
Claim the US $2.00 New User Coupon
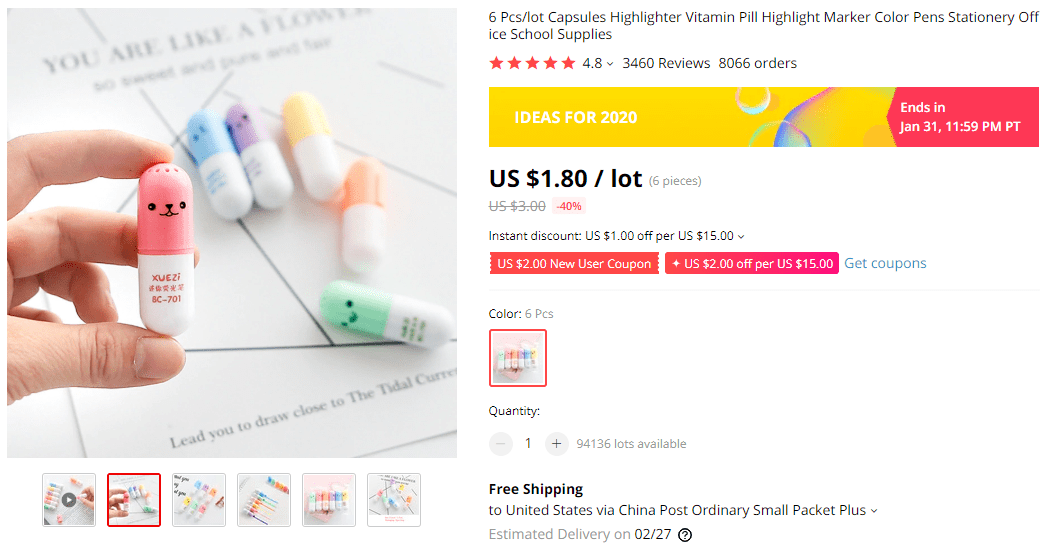[574, 264]
